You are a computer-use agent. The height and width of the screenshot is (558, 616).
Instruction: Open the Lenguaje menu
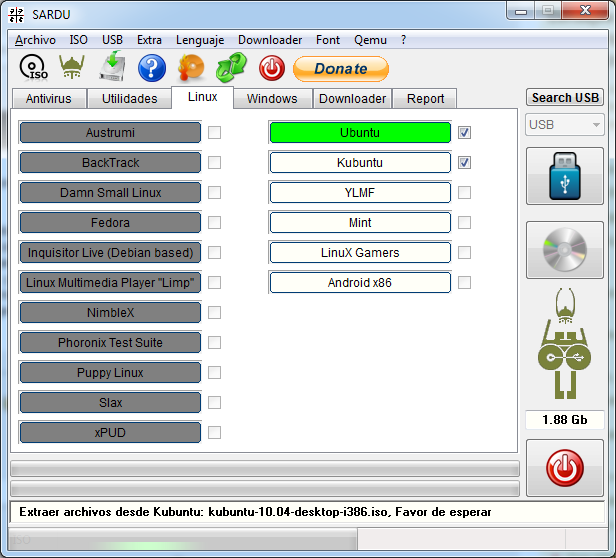(200, 40)
